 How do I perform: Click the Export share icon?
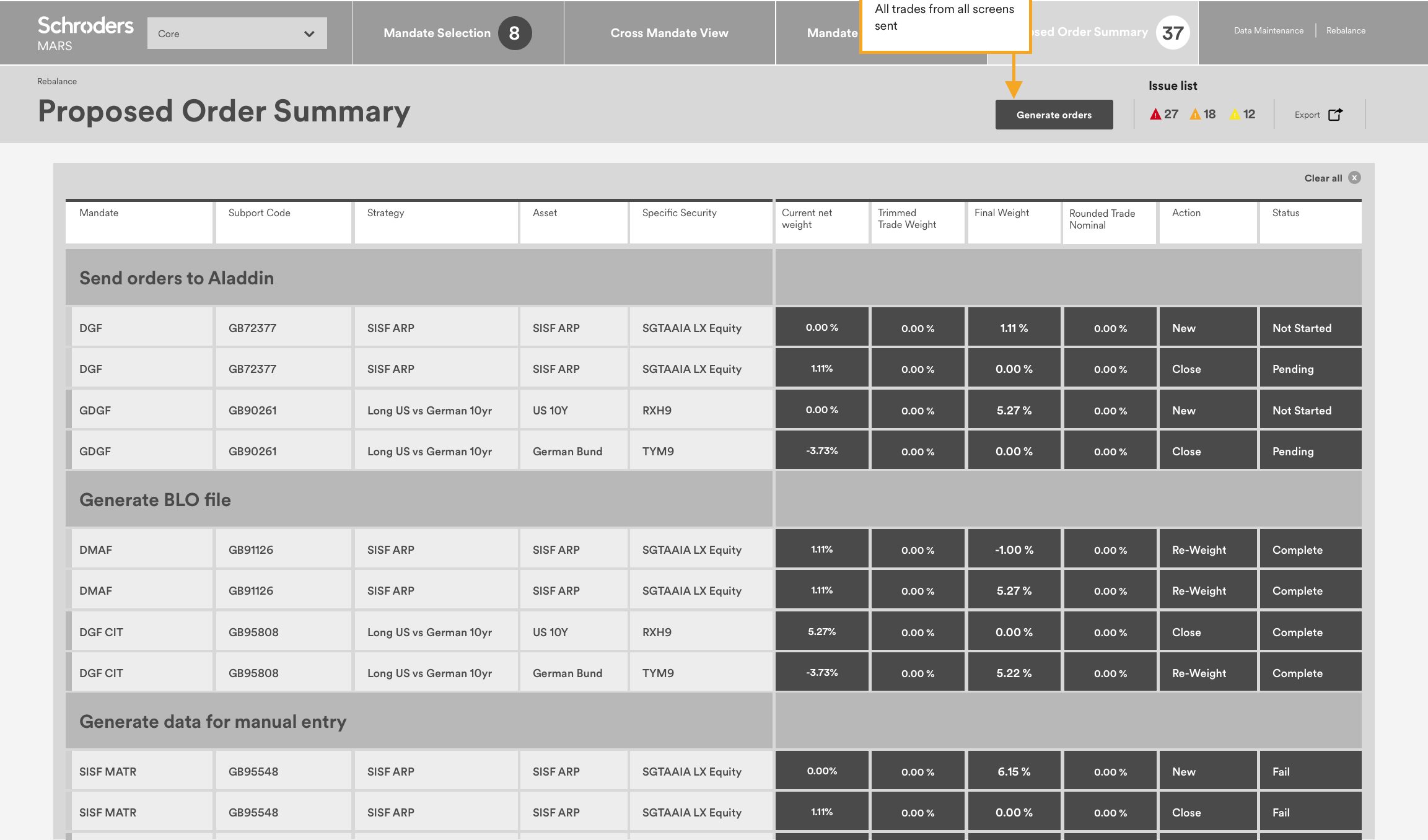pyautogui.click(x=1335, y=115)
